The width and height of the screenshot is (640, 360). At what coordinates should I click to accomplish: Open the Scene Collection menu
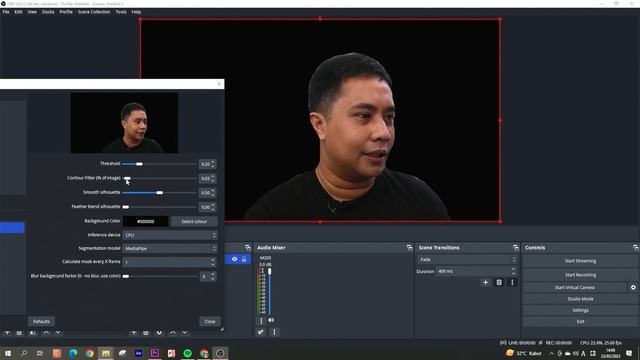pos(94,12)
